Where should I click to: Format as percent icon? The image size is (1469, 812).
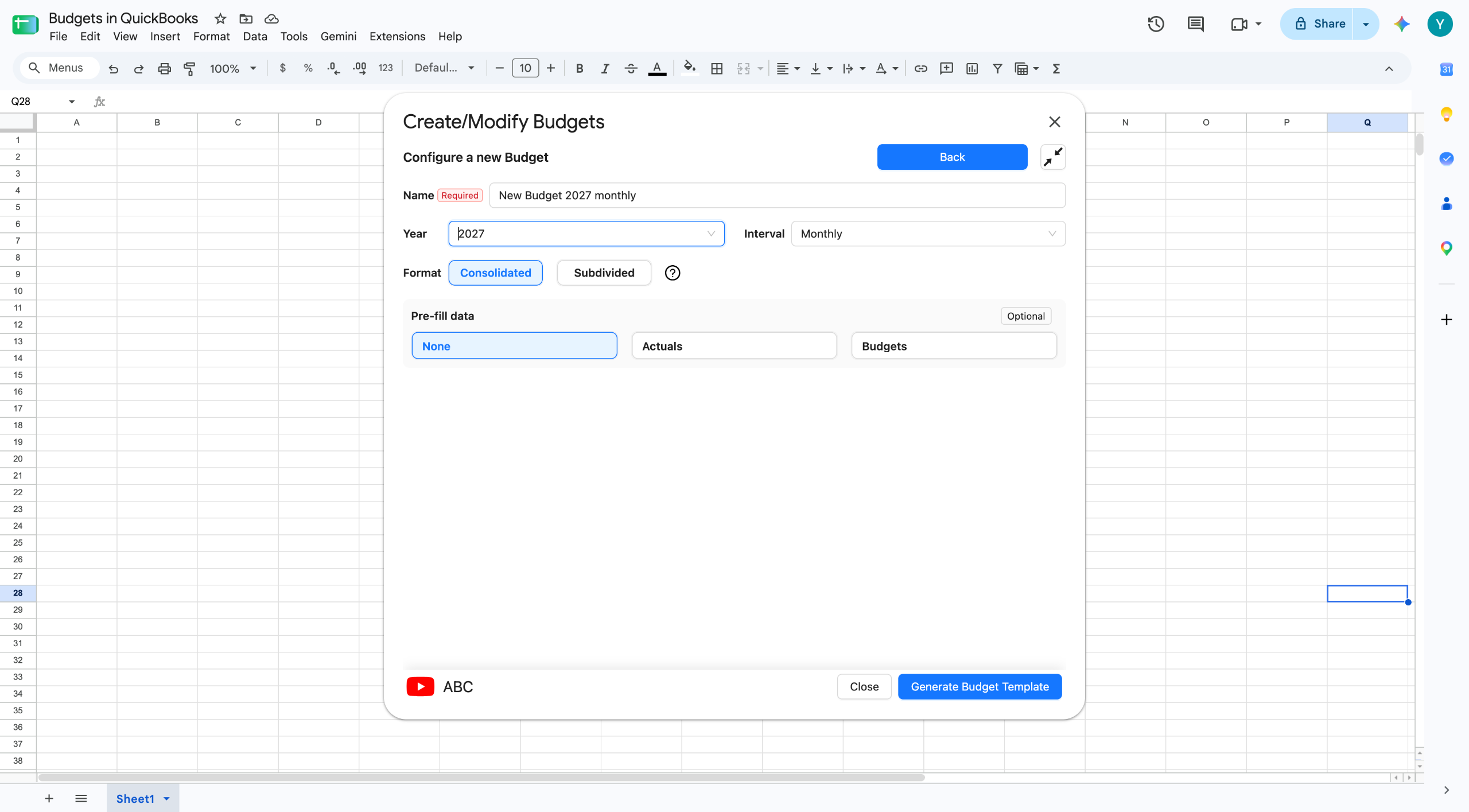tap(308, 68)
